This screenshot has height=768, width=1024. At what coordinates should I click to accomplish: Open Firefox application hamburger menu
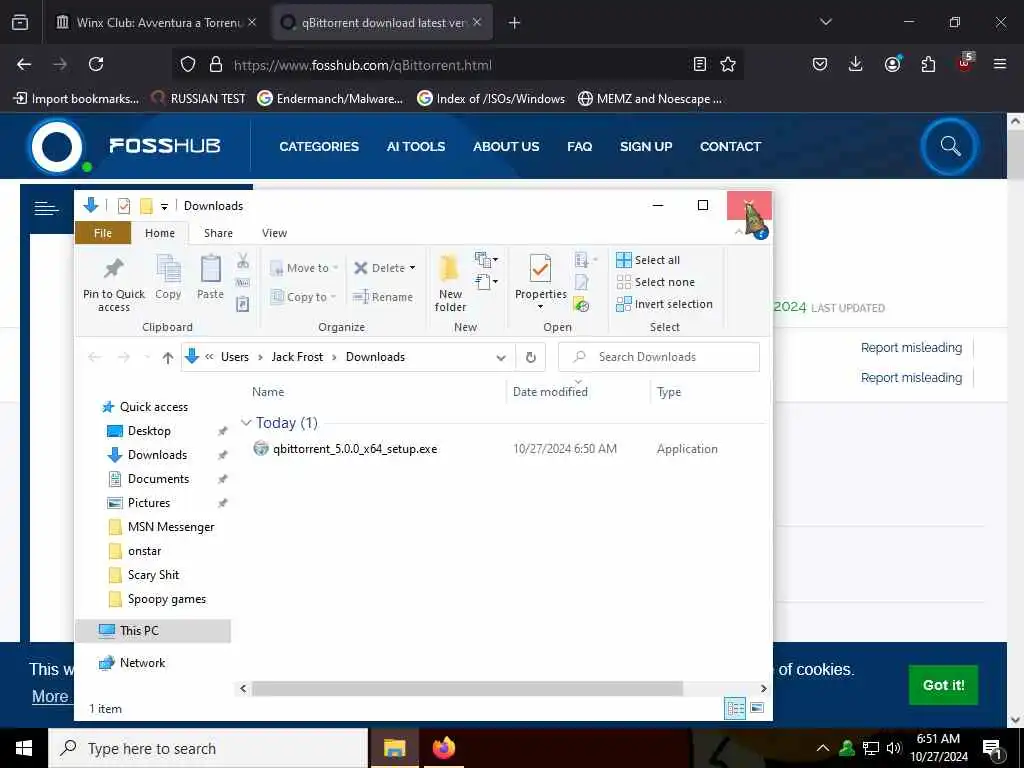coord(1000,64)
